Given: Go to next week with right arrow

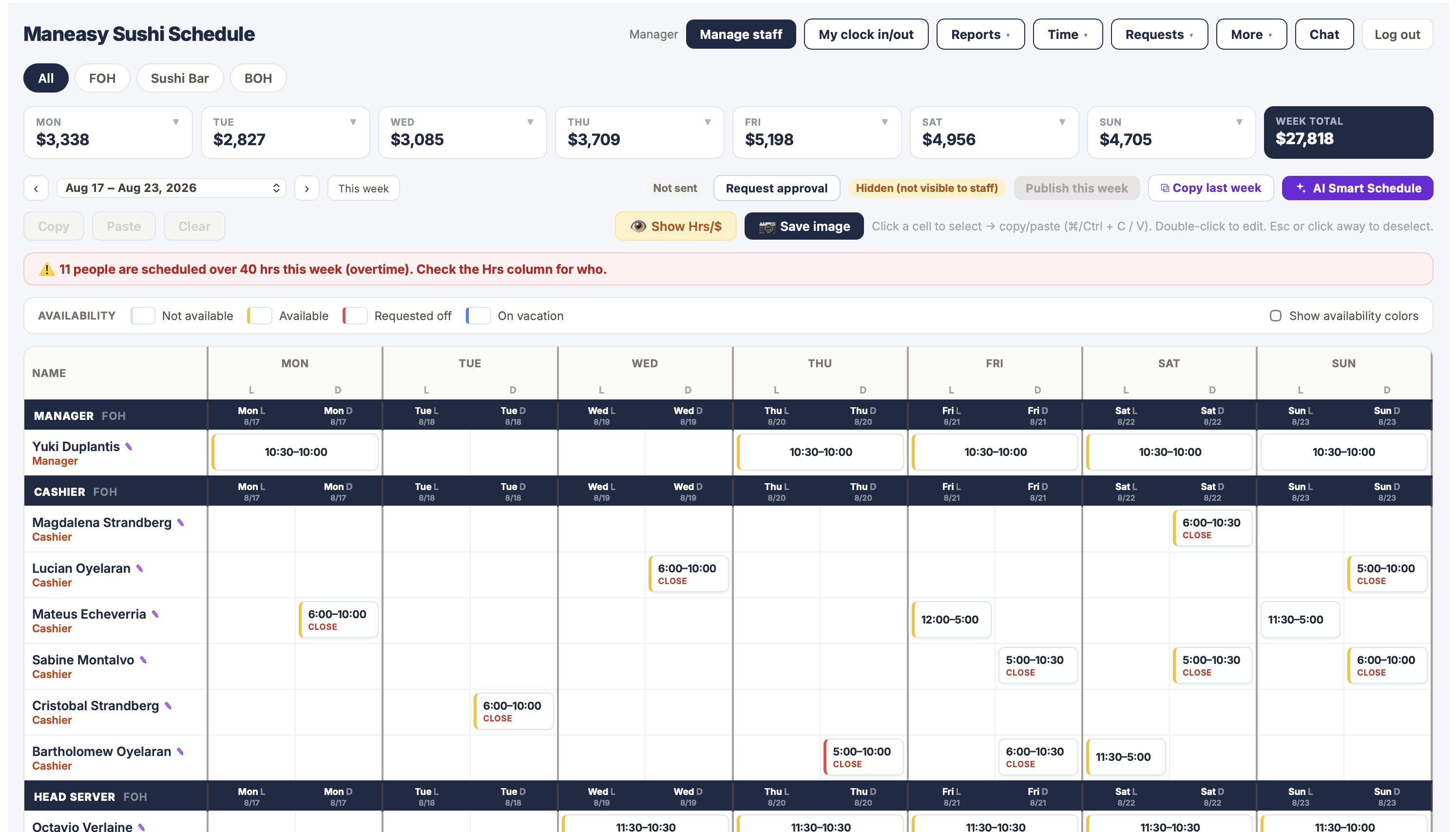Looking at the screenshot, I should coord(307,189).
